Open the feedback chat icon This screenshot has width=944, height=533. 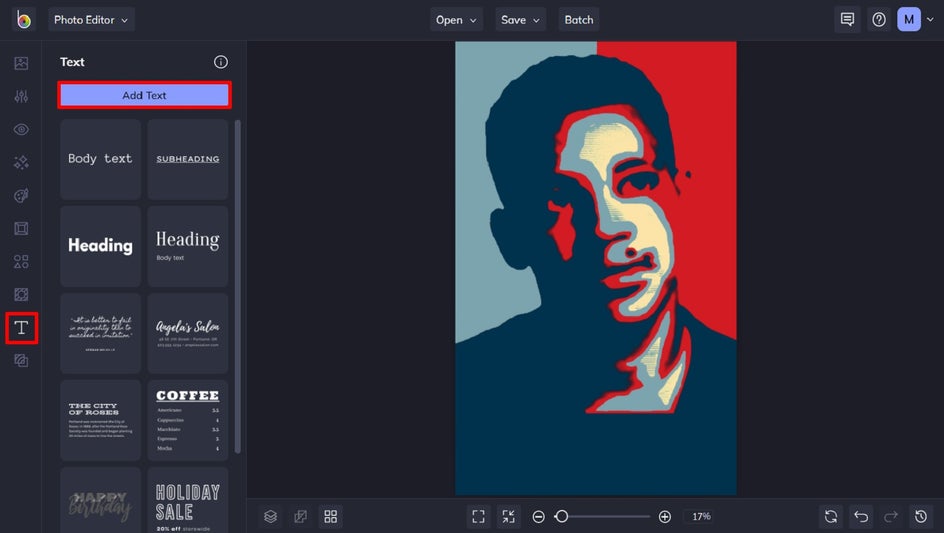tap(847, 19)
